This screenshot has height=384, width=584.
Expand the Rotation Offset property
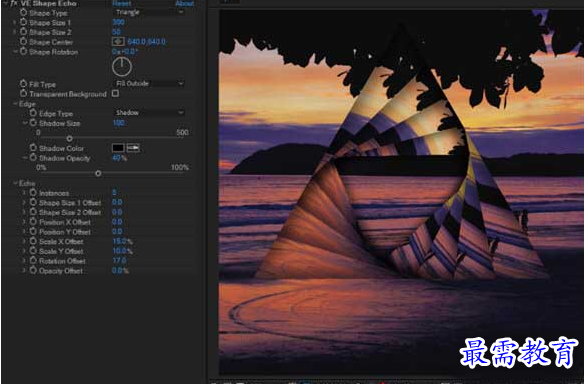click(x=24, y=261)
